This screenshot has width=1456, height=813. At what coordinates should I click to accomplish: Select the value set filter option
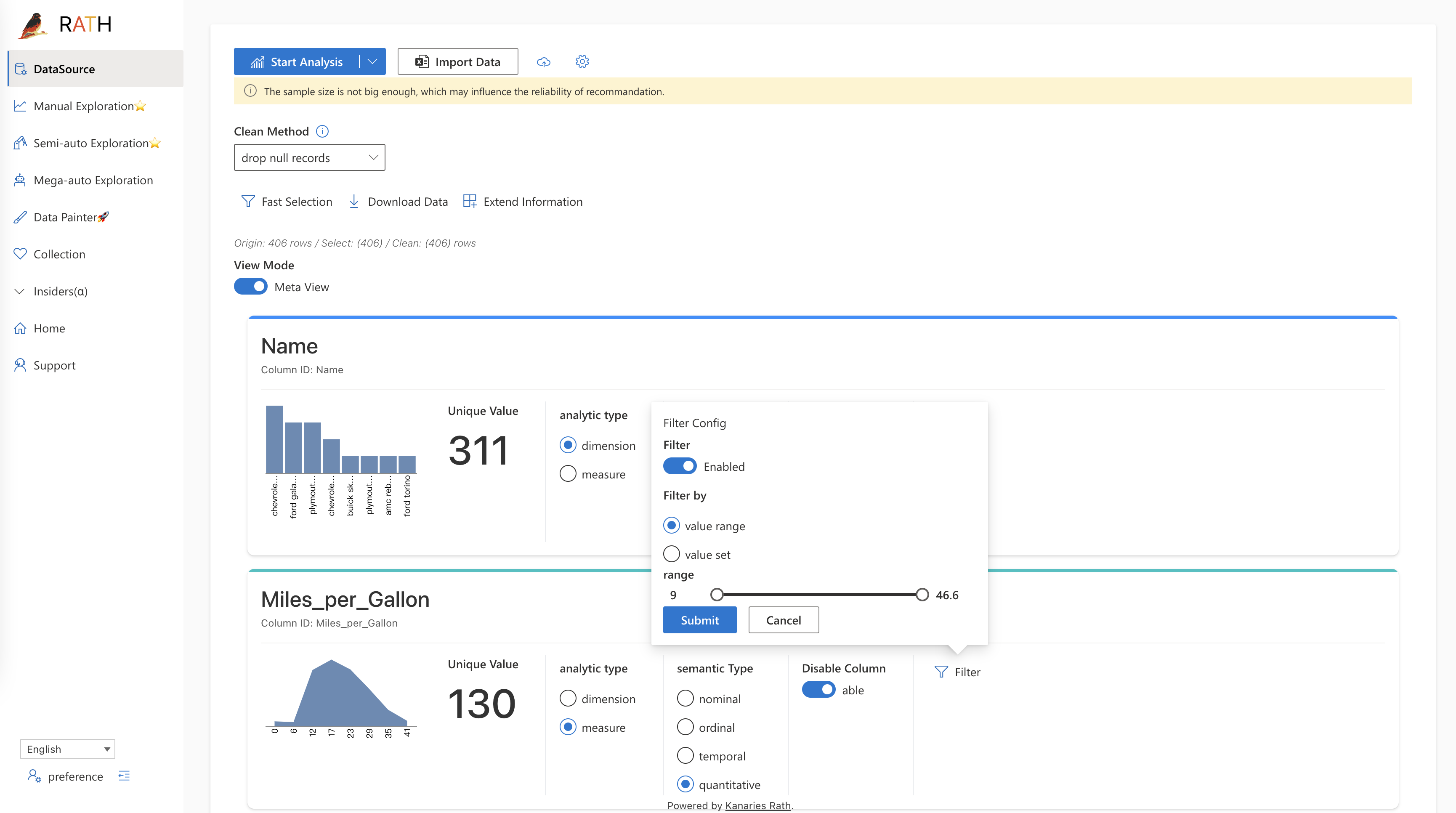(x=672, y=554)
